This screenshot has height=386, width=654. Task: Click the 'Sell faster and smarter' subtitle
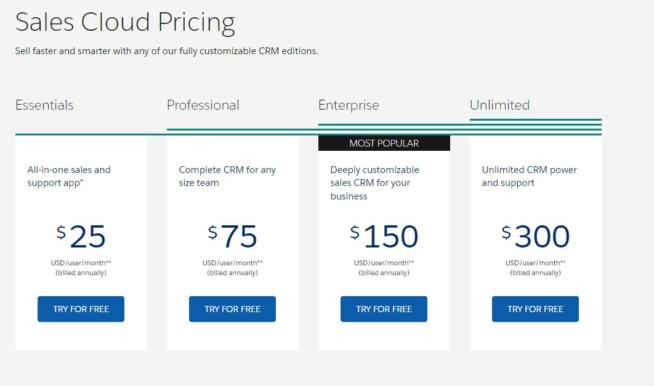(166, 51)
